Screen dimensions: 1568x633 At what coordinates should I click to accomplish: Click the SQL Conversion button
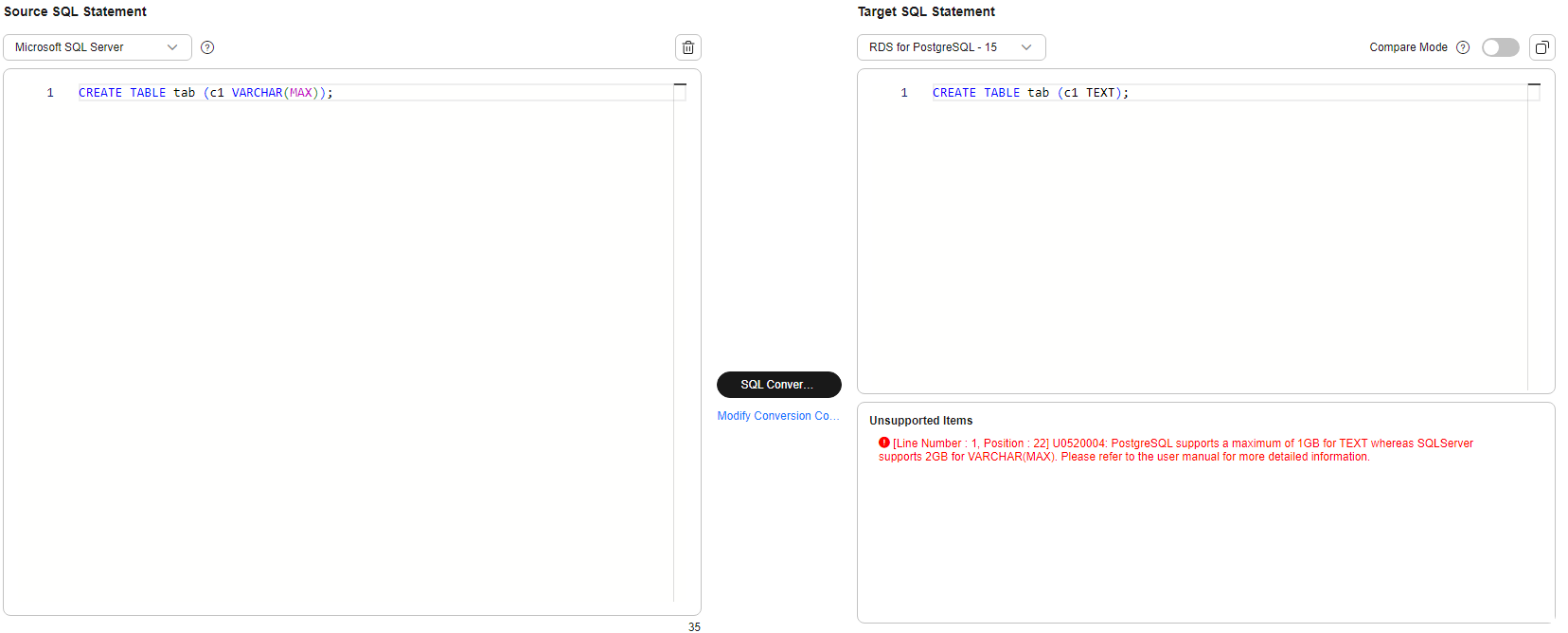(x=779, y=385)
